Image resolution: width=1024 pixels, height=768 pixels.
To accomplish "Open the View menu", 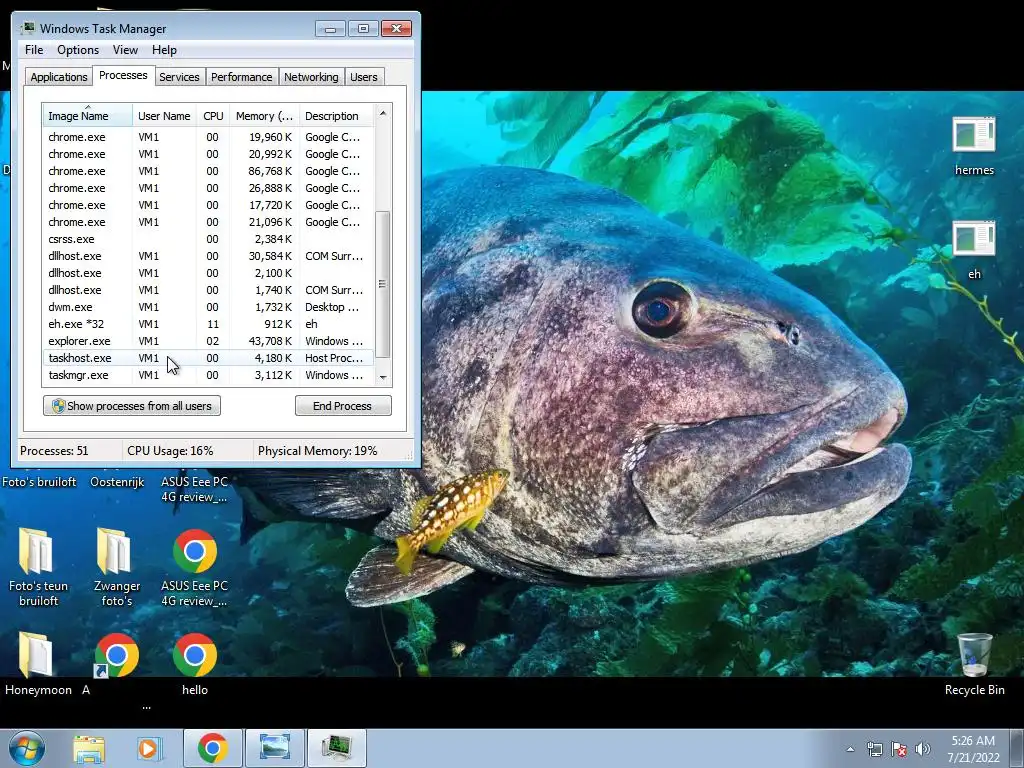I will point(125,50).
